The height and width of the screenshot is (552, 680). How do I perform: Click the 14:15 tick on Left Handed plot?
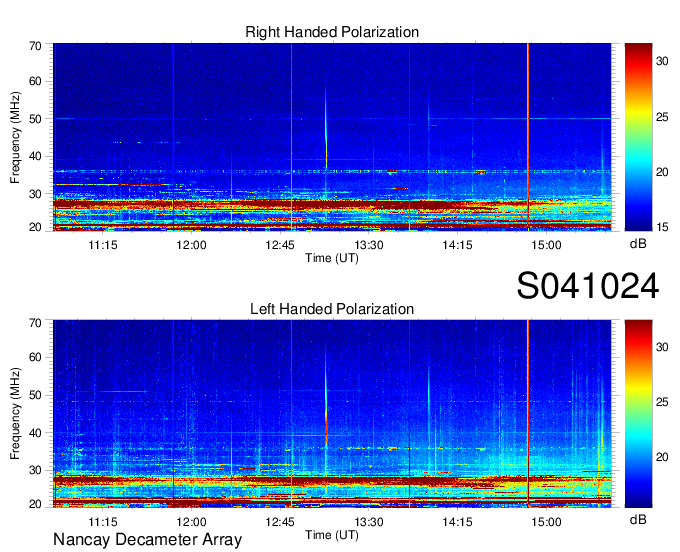(457, 522)
